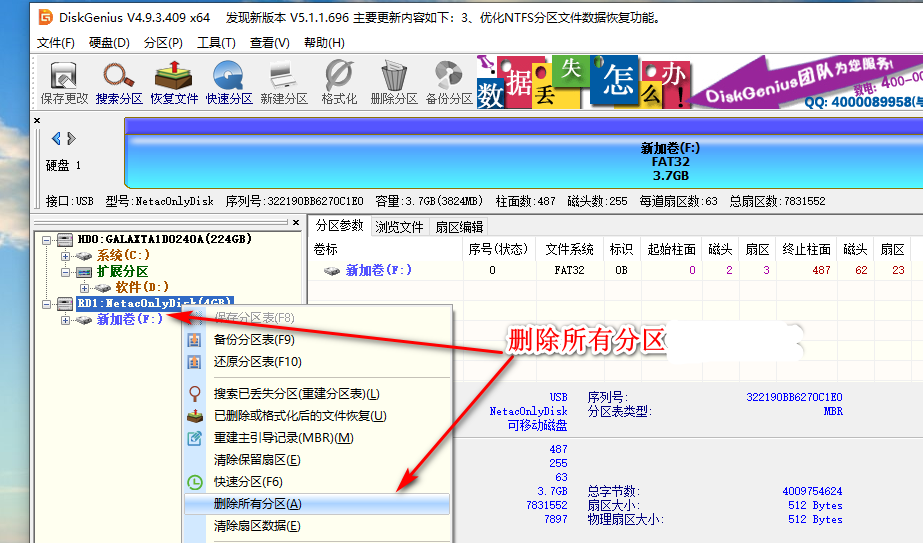The width and height of the screenshot is (923, 543).
Task: Click the 卷标 column header
Action: (386, 250)
